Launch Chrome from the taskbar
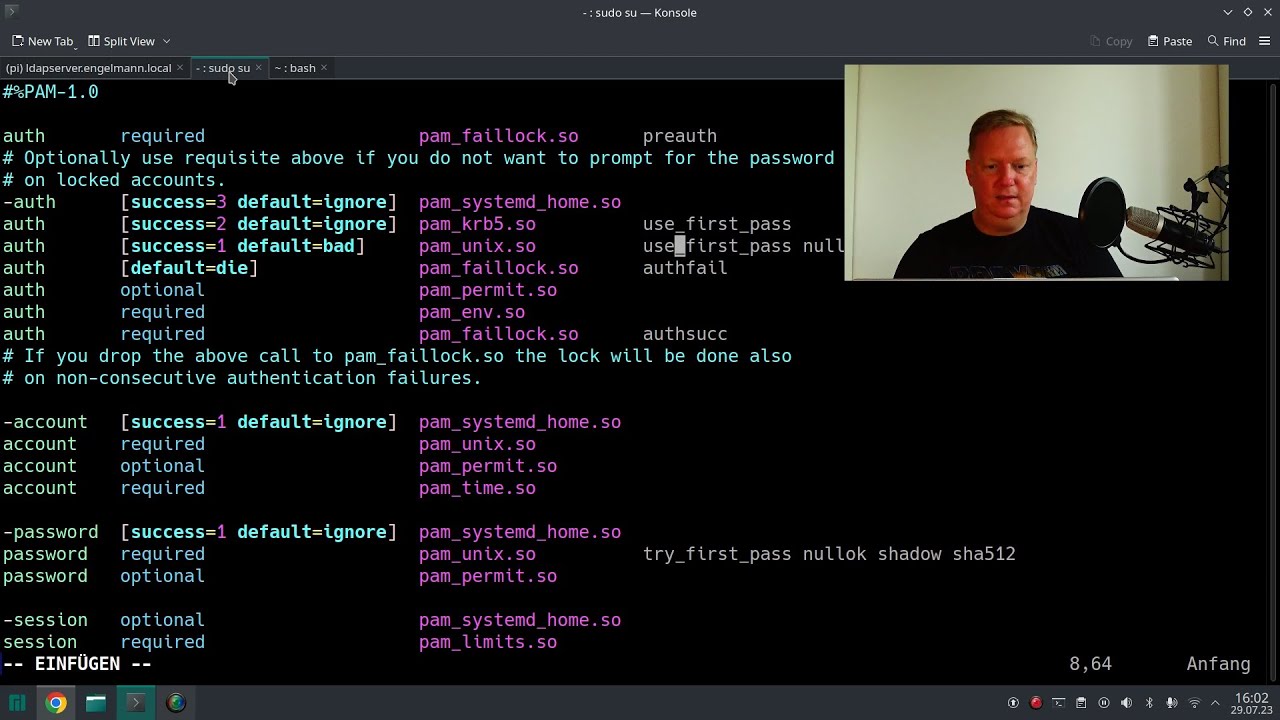The width and height of the screenshot is (1280, 720). pyautogui.click(x=56, y=703)
